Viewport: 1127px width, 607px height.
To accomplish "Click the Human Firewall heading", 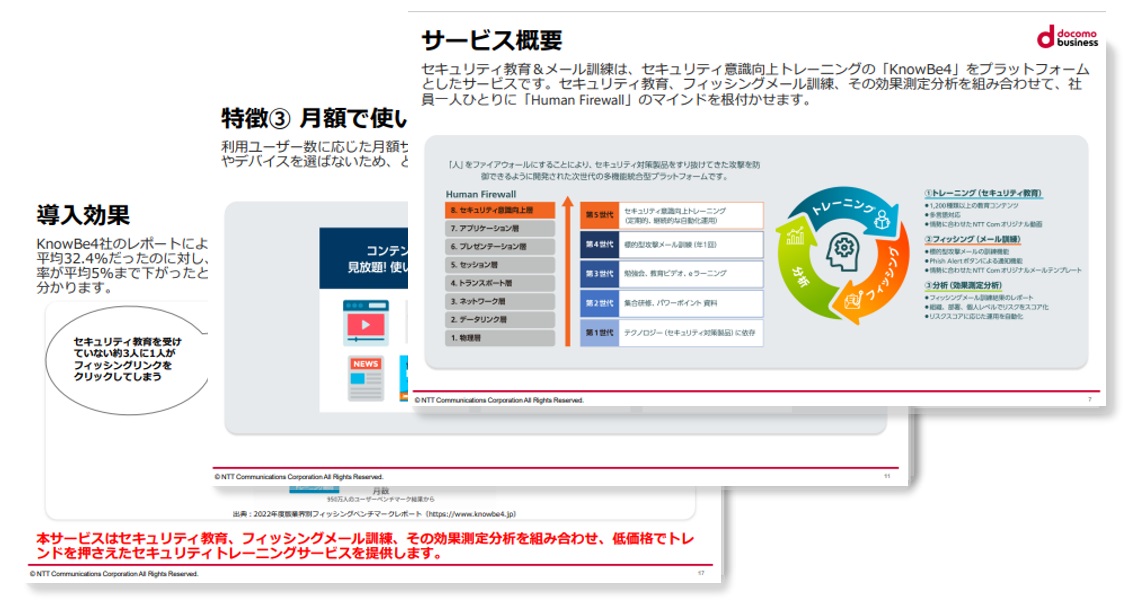I will click(x=481, y=194).
